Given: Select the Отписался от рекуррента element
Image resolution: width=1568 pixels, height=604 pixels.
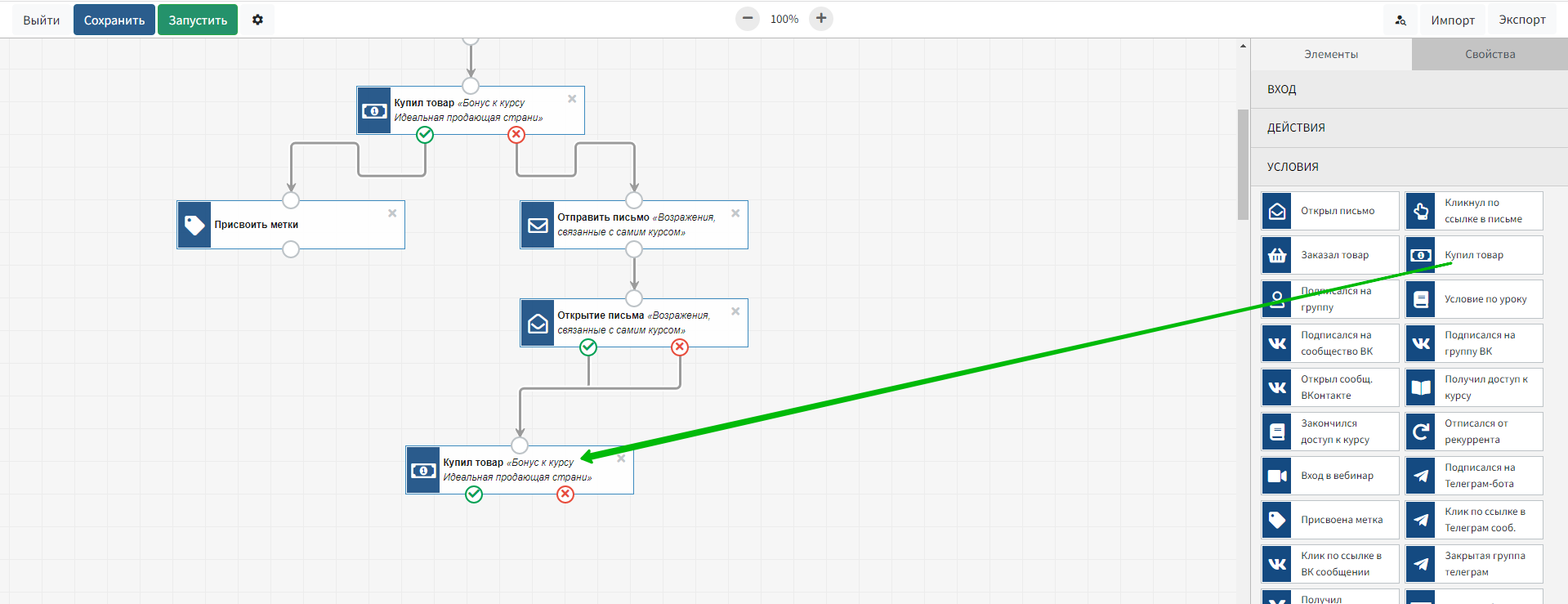Looking at the screenshot, I should (x=1473, y=432).
